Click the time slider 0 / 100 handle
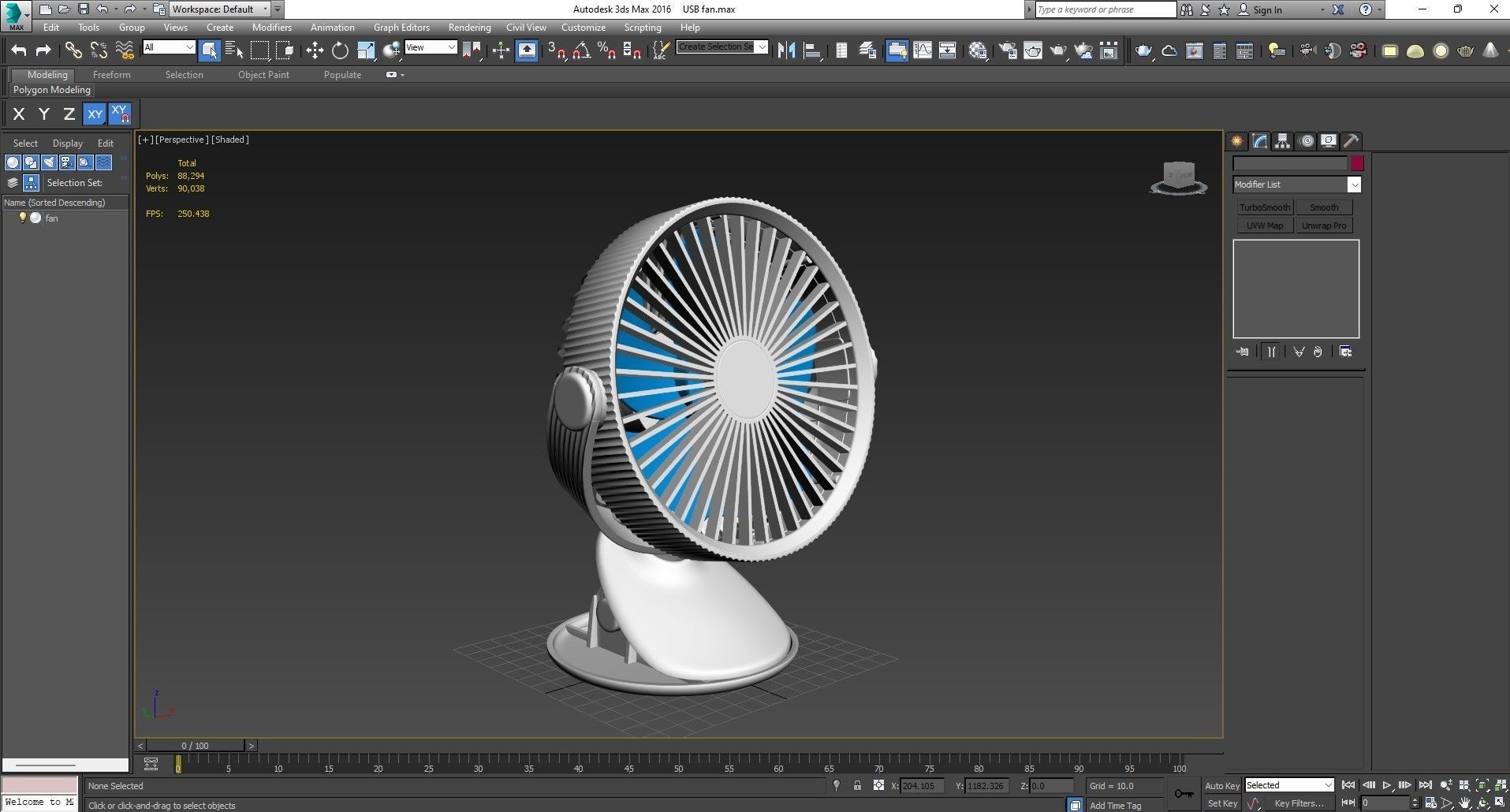The width and height of the screenshot is (1510, 812). [195, 746]
